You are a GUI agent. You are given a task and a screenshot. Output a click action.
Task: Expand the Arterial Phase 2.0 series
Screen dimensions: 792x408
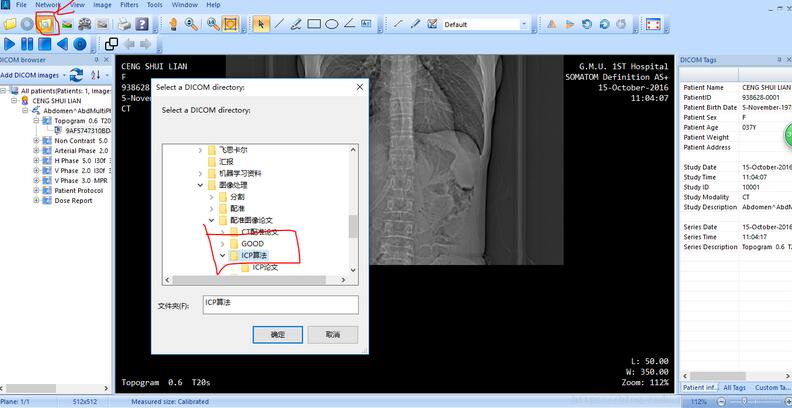[x=36, y=151]
